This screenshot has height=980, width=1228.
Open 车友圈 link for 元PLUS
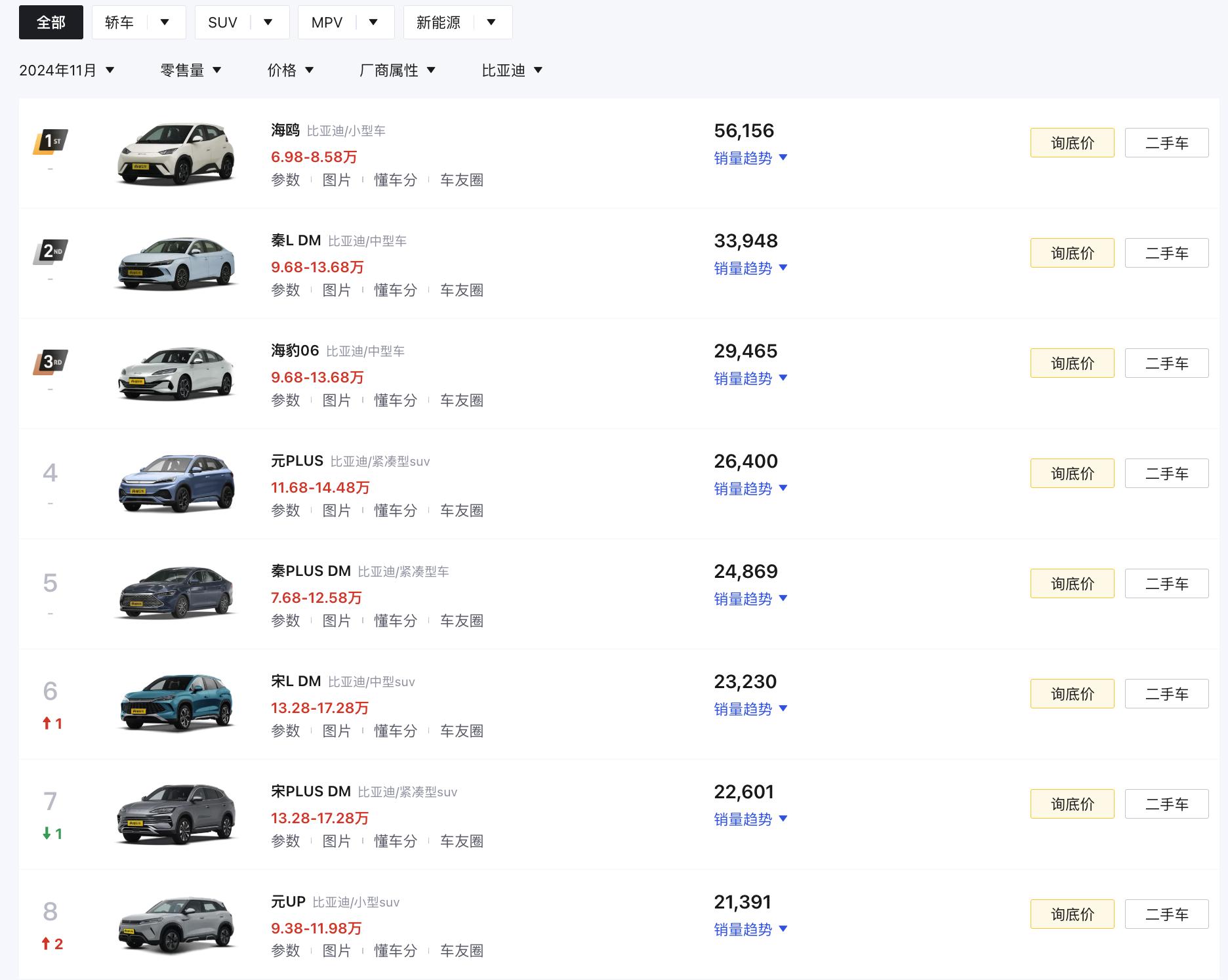pos(461,510)
